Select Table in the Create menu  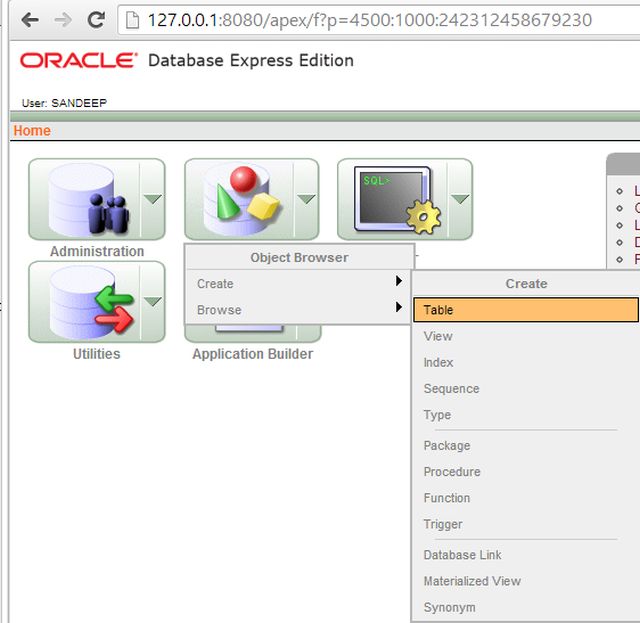[x=526, y=310]
